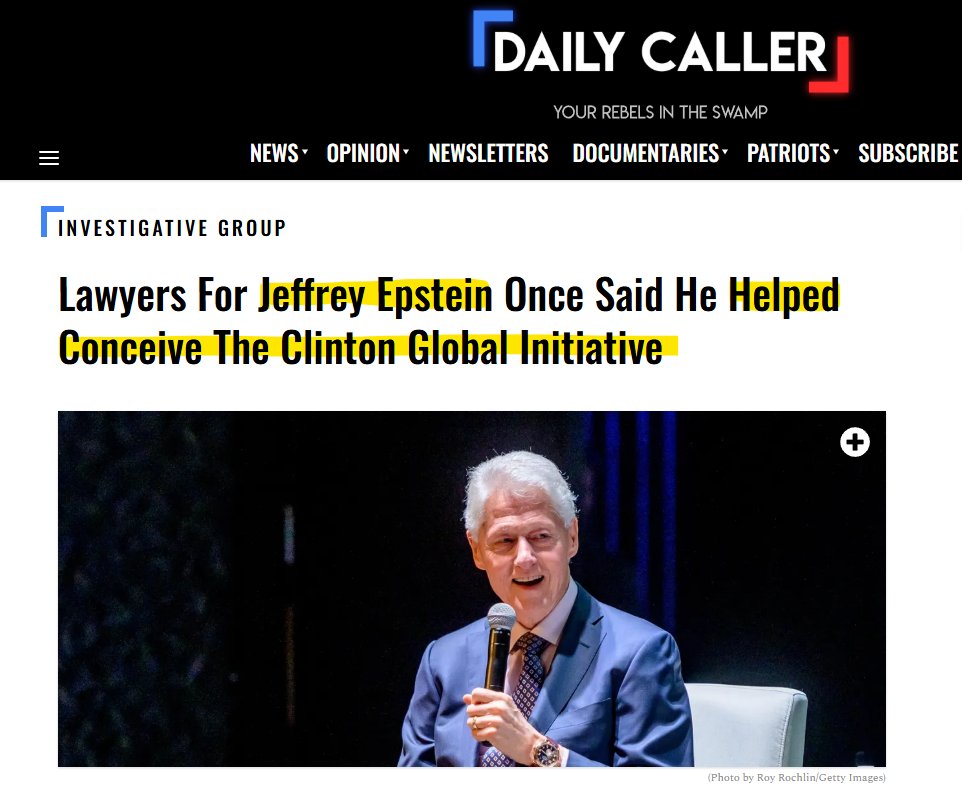The width and height of the screenshot is (962, 799).
Task: Select the Opinion menu item
Action: [363, 153]
